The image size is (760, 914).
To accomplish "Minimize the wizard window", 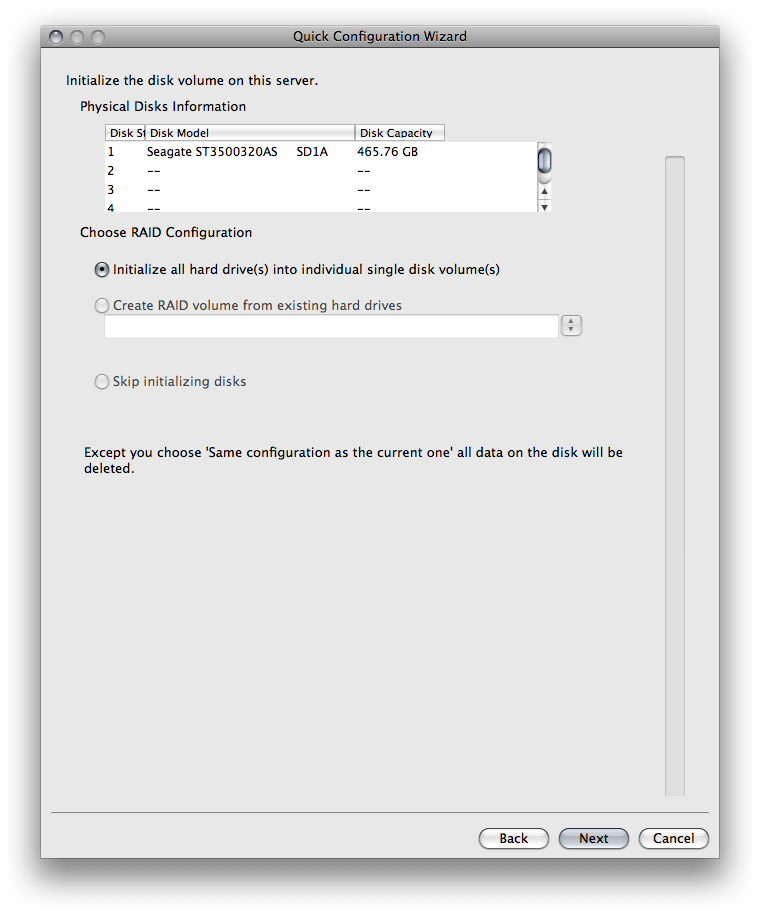I will coord(77,37).
